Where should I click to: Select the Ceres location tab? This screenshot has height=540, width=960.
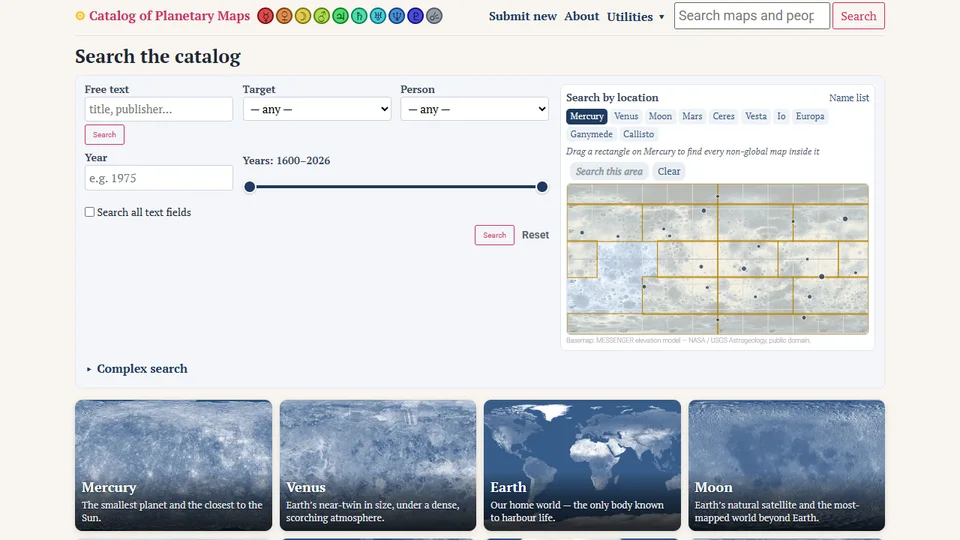723,116
